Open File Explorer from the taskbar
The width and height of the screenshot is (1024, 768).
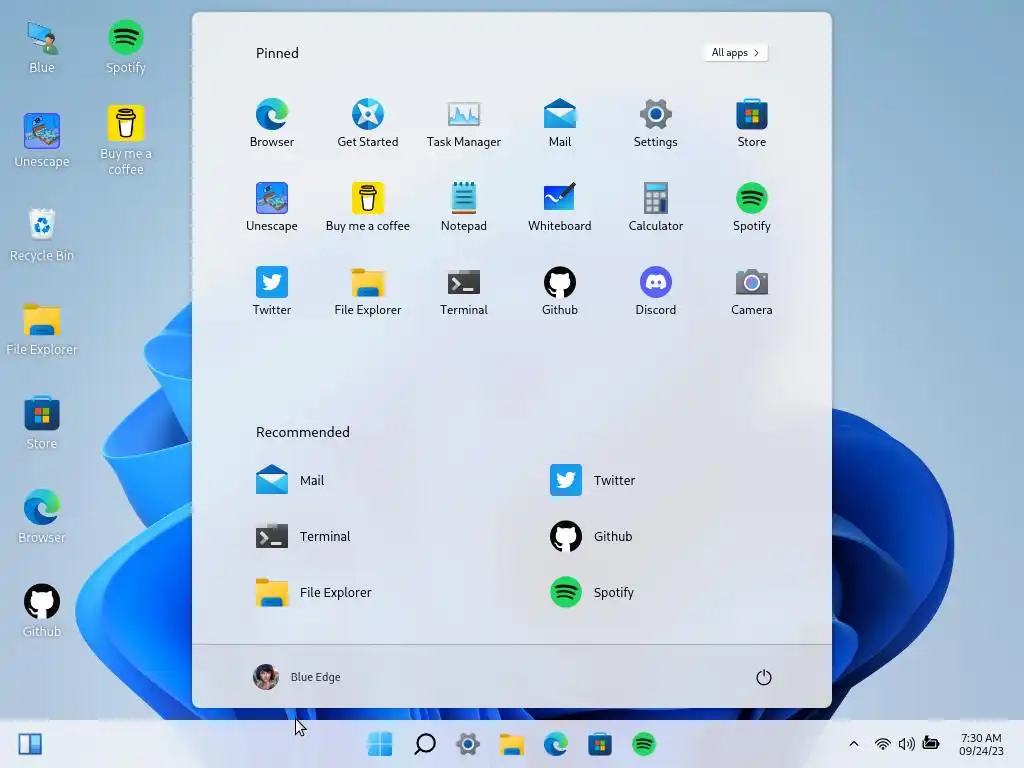pos(512,744)
